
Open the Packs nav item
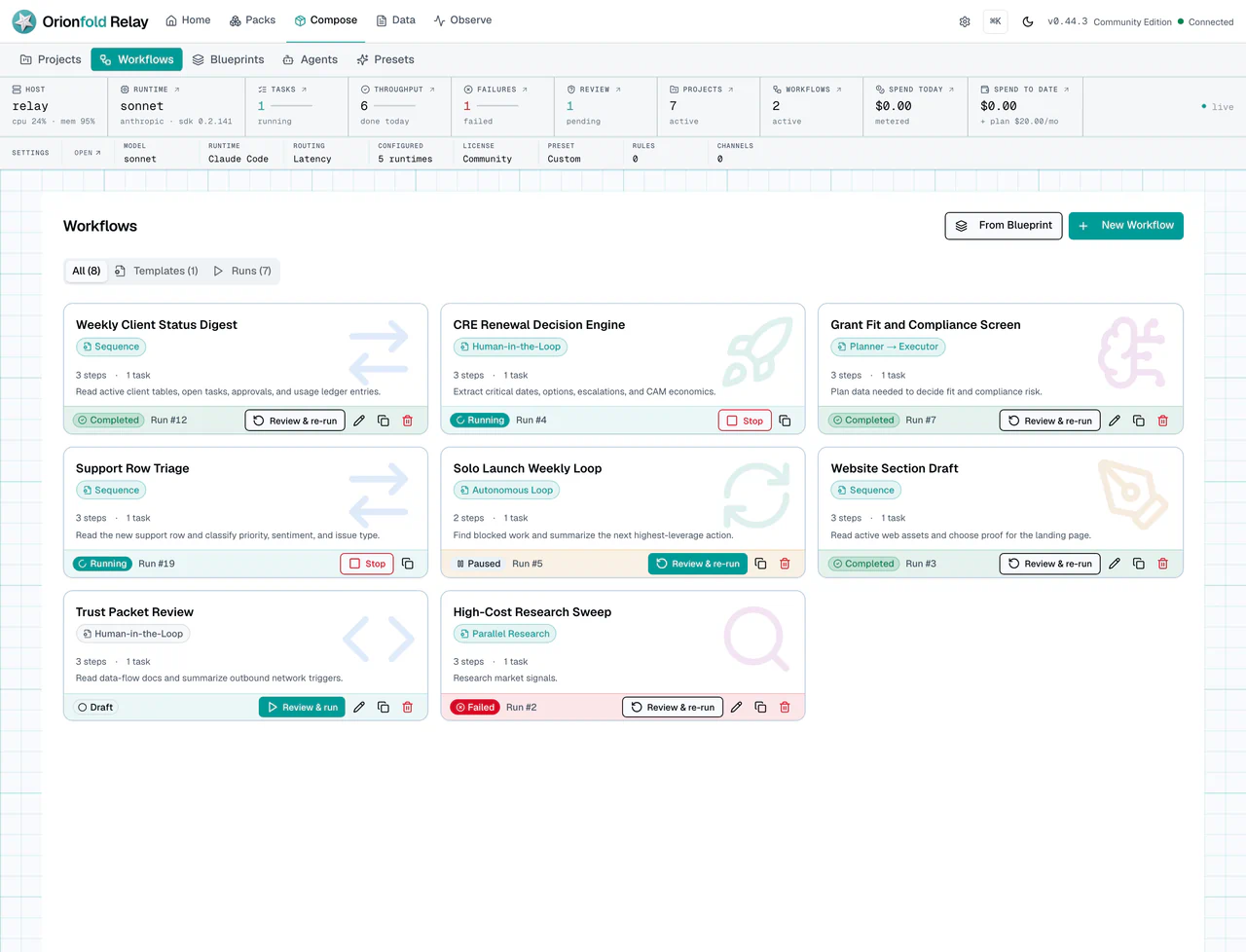point(252,20)
